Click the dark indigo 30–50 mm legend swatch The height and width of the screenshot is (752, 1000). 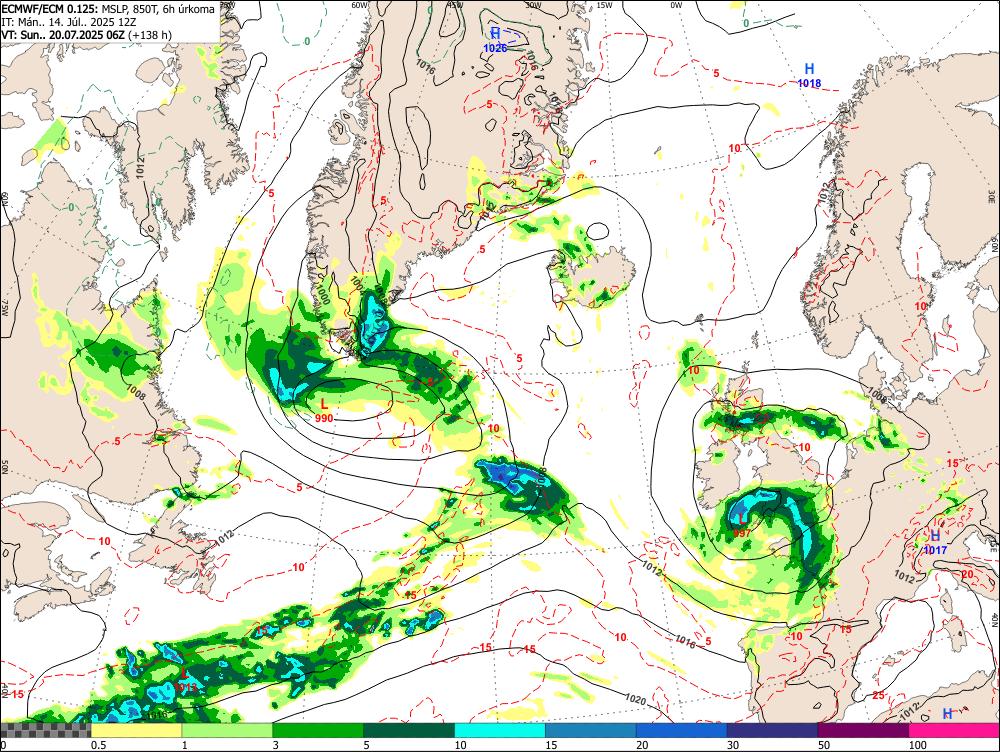point(773,730)
